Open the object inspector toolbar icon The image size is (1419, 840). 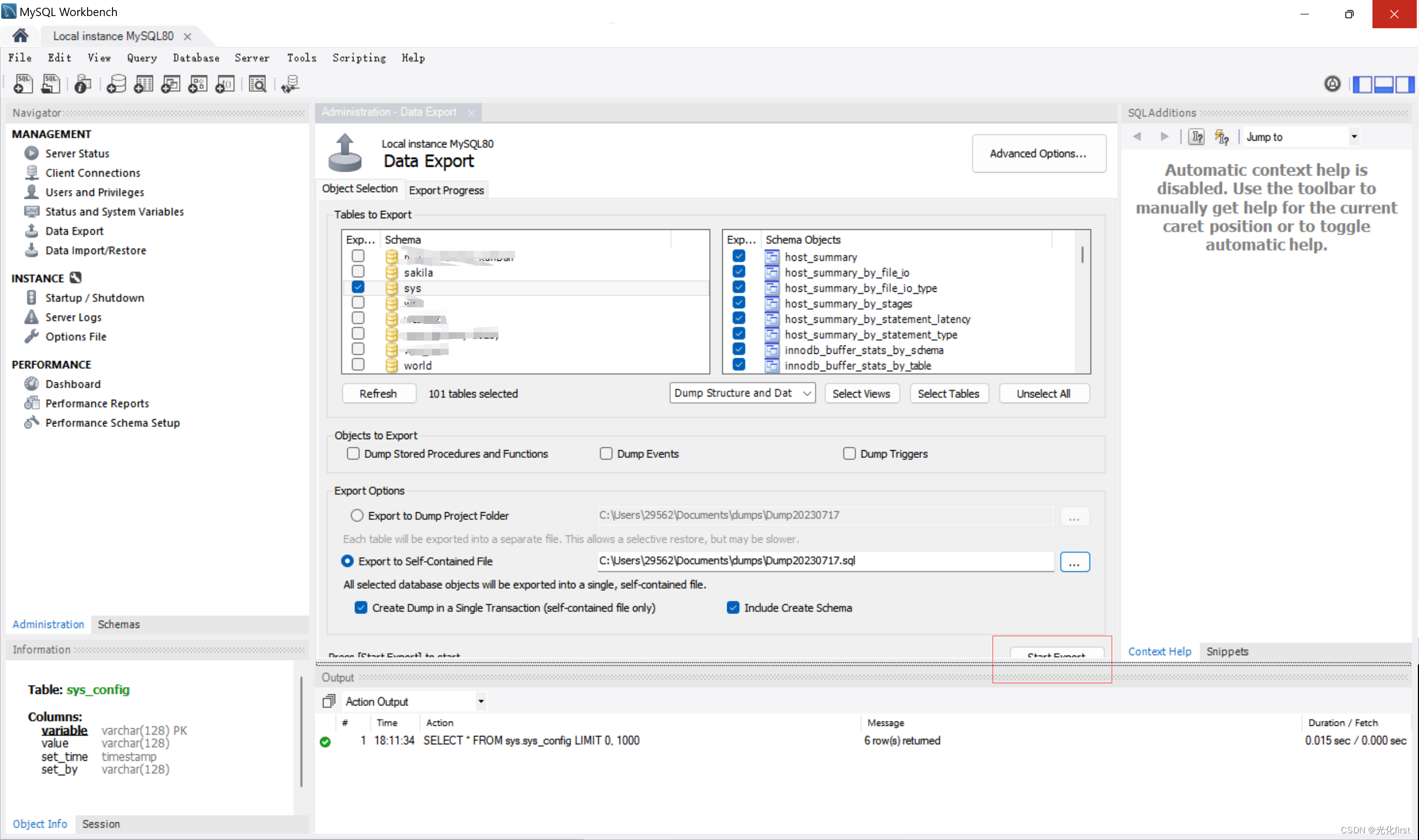pos(83,84)
